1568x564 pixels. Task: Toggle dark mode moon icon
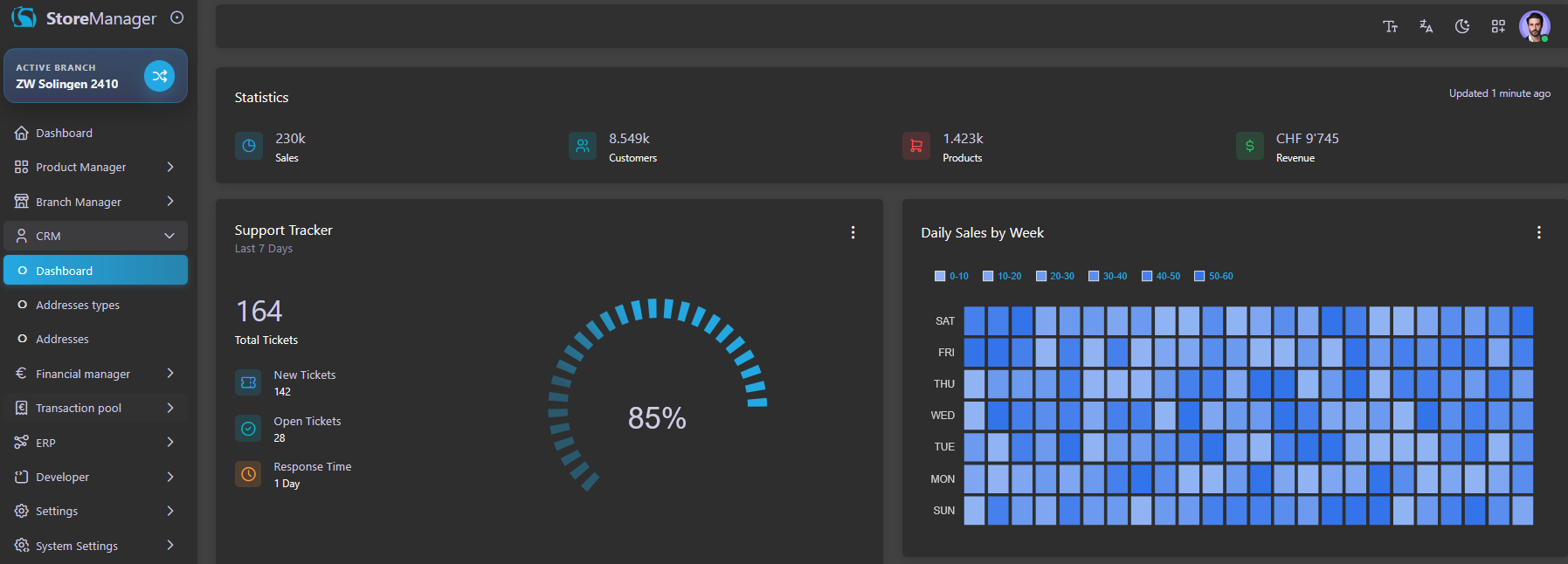click(x=1462, y=26)
